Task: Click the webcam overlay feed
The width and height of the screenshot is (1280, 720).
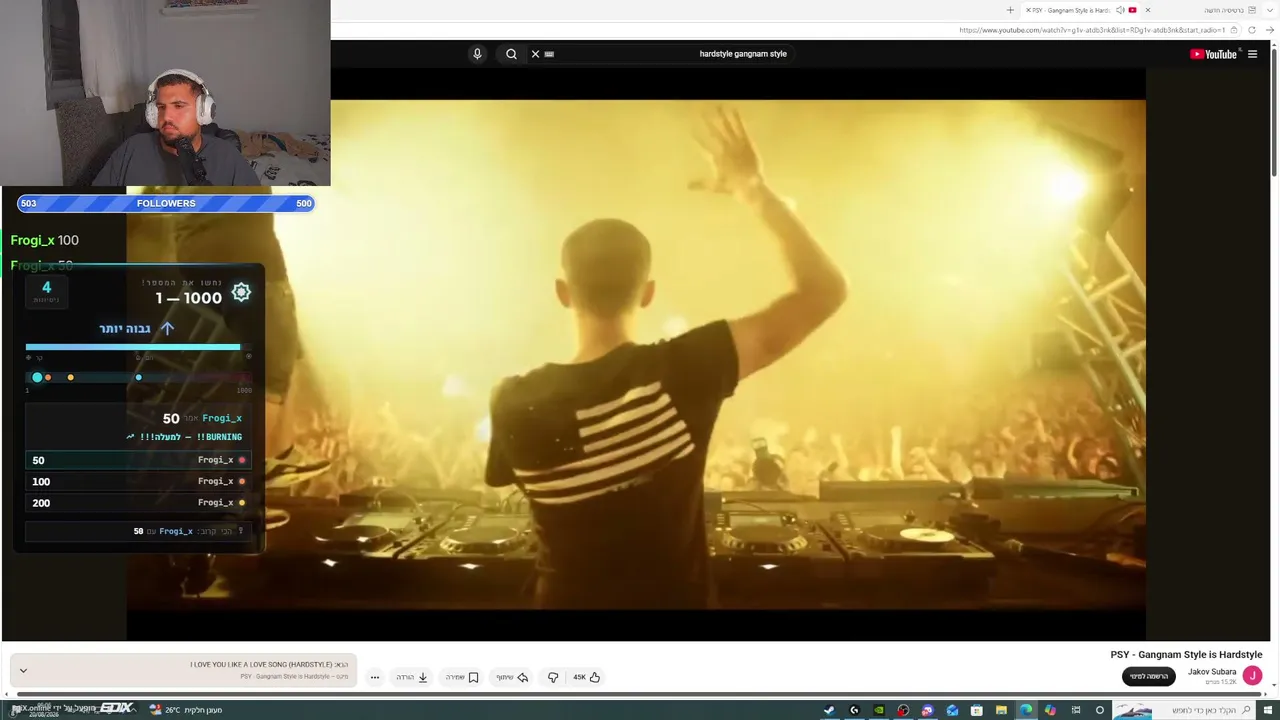Action: tap(165, 93)
